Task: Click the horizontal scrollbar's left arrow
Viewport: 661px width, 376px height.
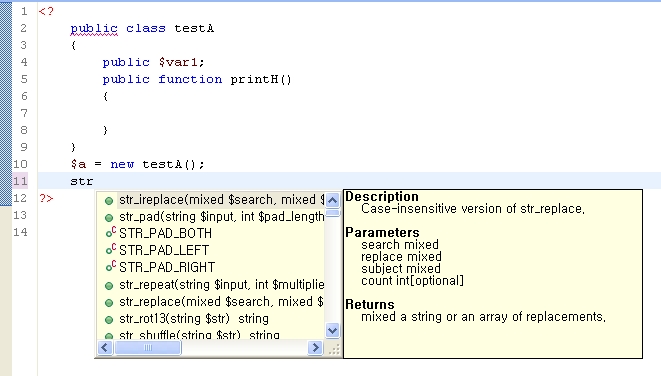Action: click(x=105, y=348)
